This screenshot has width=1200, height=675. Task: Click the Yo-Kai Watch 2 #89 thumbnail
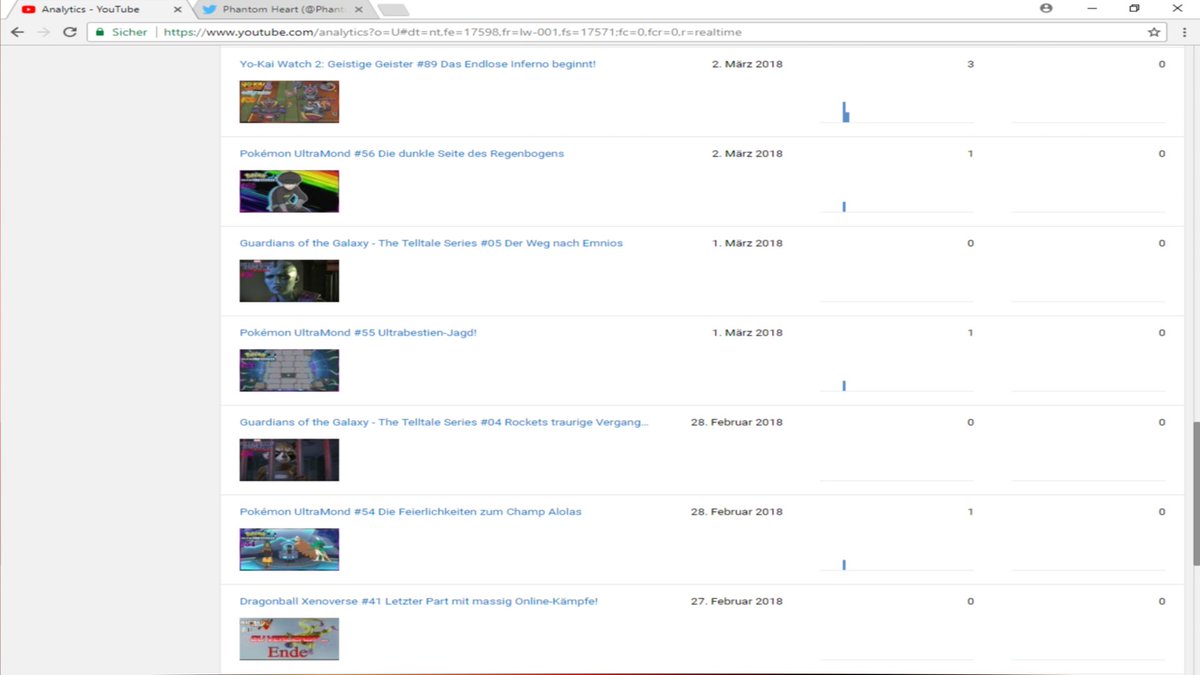(289, 102)
